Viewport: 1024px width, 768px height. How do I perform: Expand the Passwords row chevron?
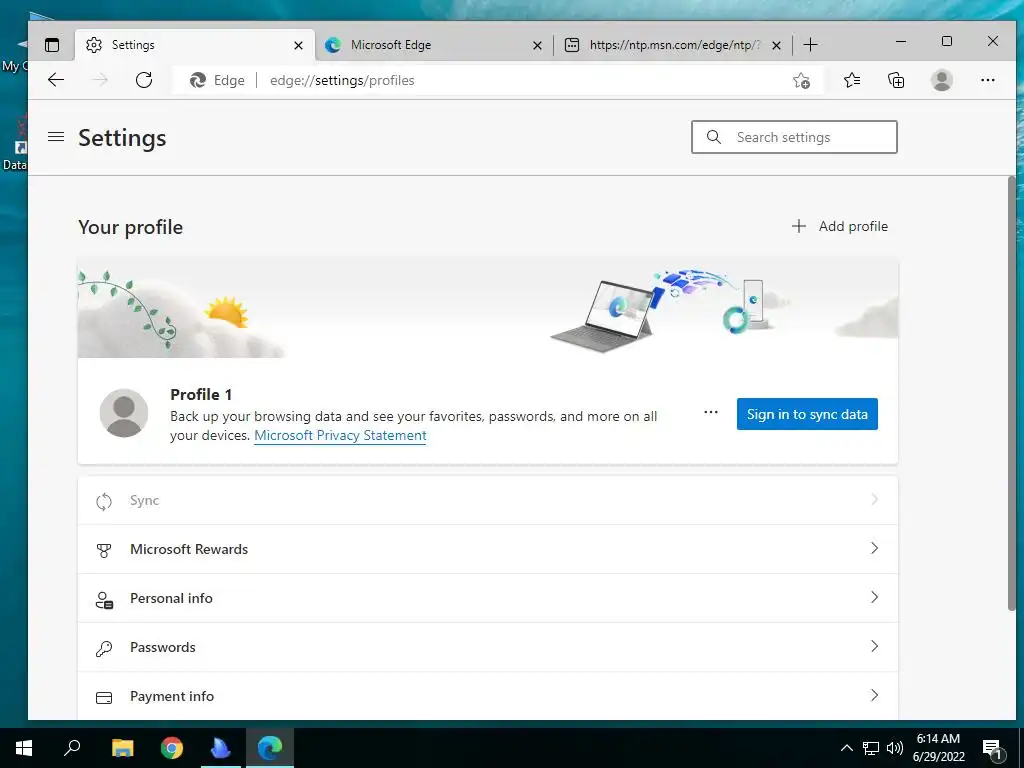874,647
